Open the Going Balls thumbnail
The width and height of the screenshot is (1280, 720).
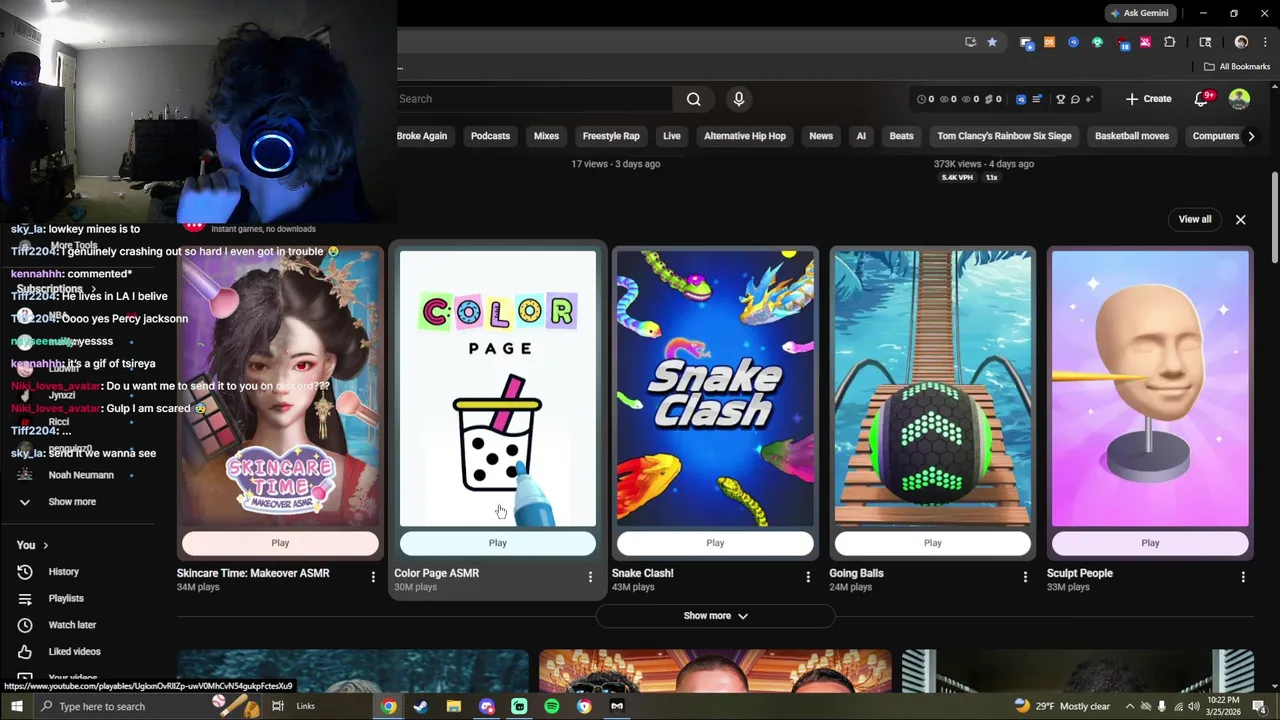click(933, 388)
